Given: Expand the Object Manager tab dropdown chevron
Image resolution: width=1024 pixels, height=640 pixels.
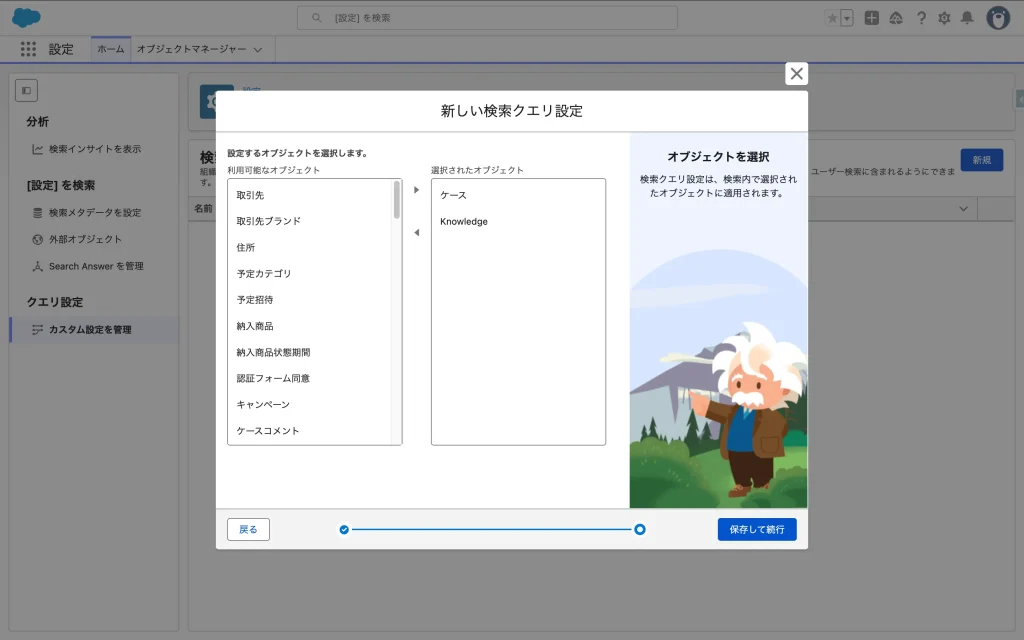Looking at the screenshot, I should pos(258,49).
